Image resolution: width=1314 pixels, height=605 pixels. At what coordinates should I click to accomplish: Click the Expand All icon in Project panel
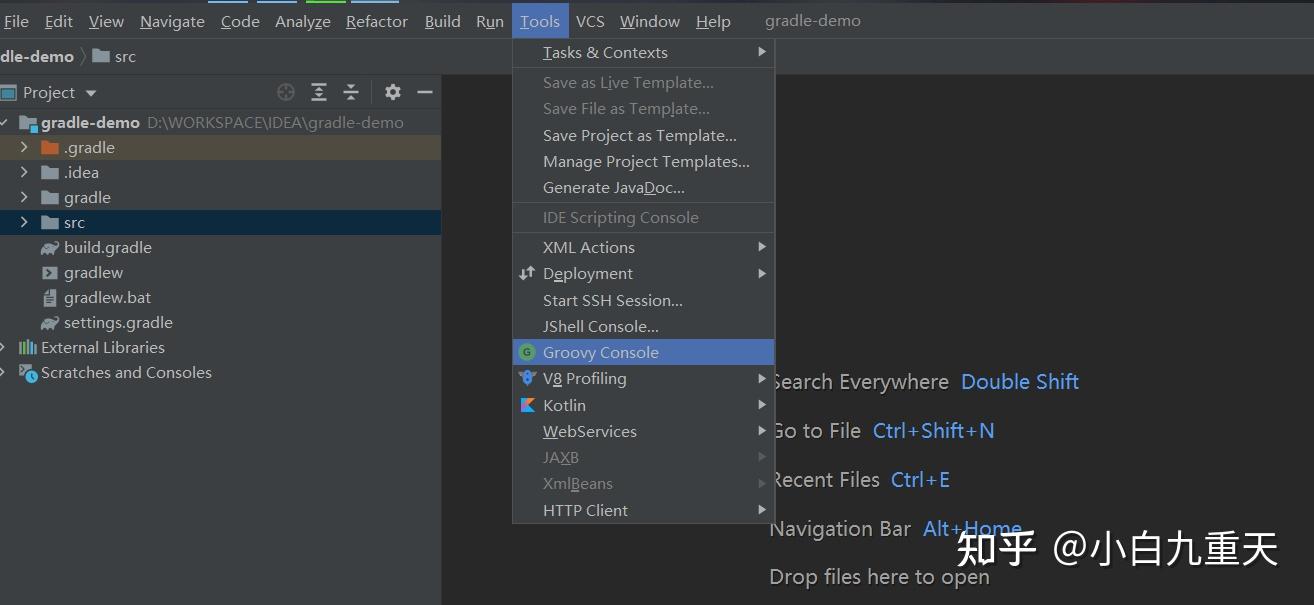pyautogui.click(x=319, y=92)
